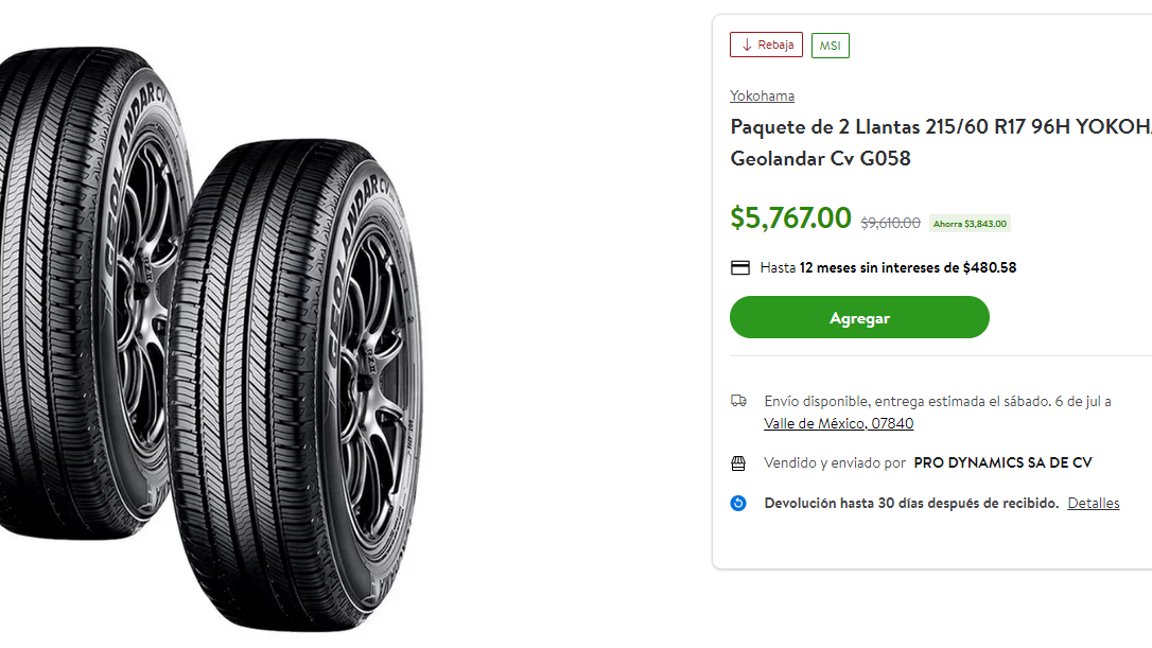Select the green MSI badge
This screenshot has width=1152, height=648.
click(x=830, y=45)
